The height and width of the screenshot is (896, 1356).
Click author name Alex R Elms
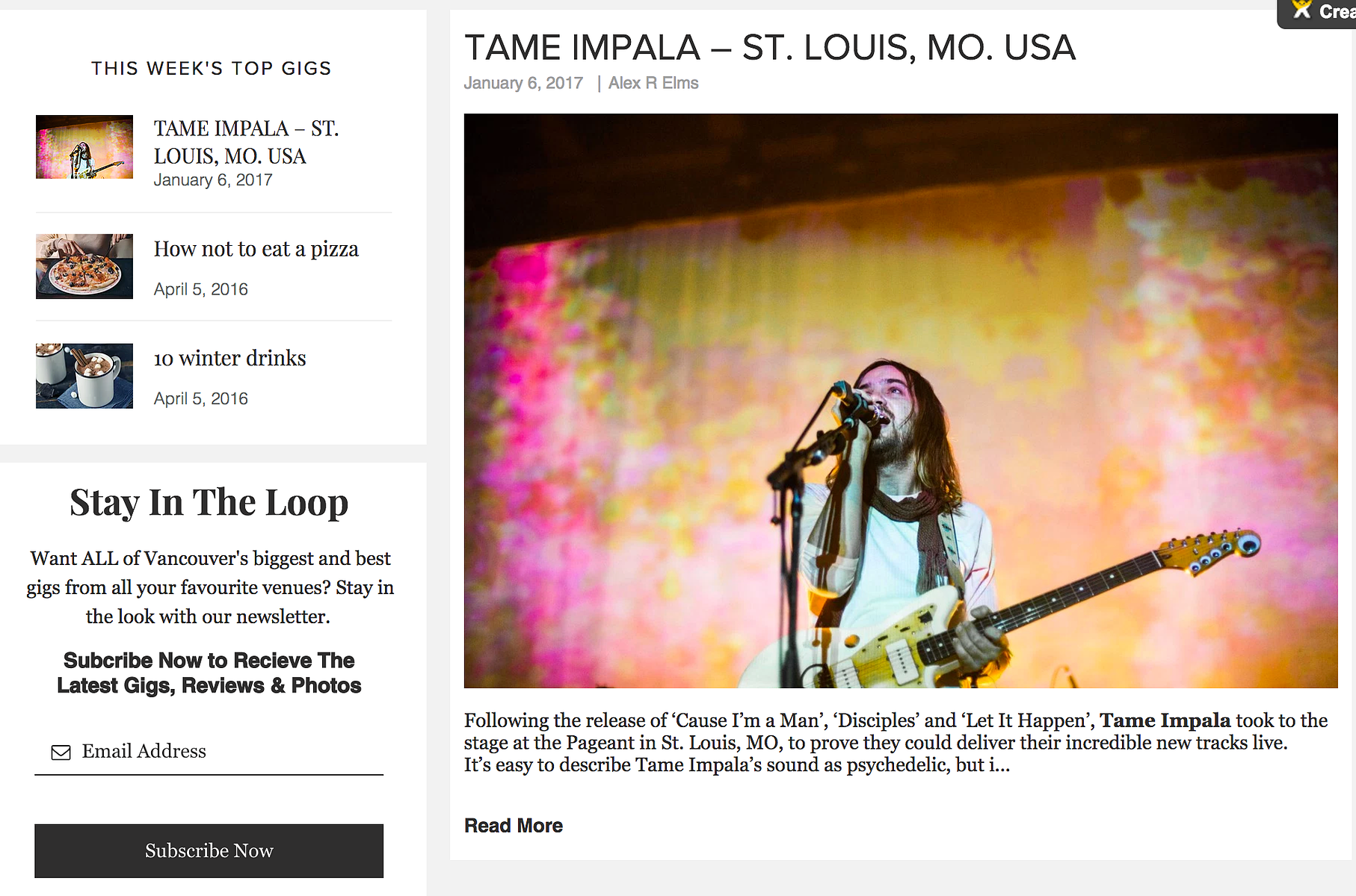[x=653, y=83]
